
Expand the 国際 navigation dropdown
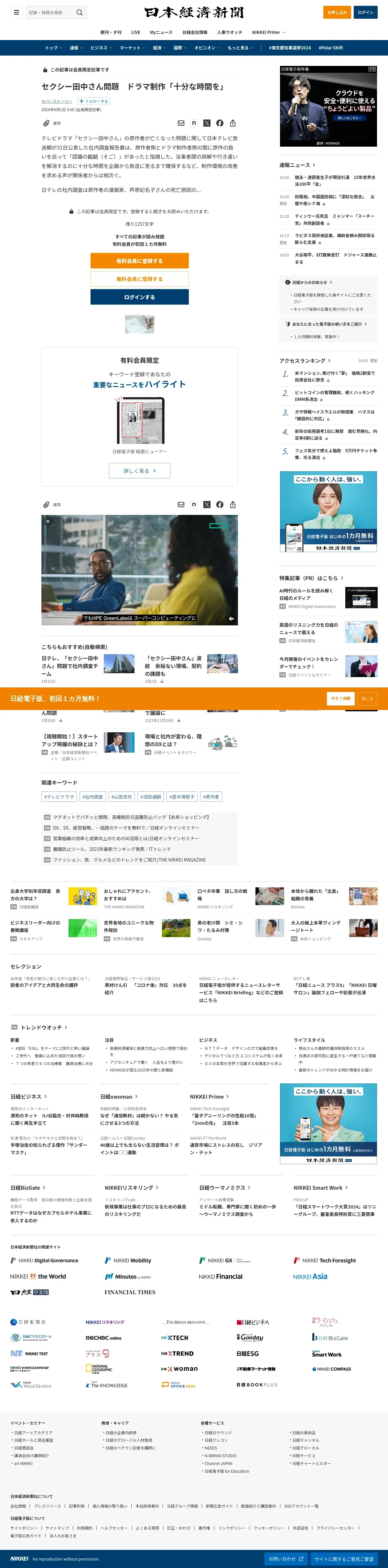pyautogui.click(x=180, y=47)
